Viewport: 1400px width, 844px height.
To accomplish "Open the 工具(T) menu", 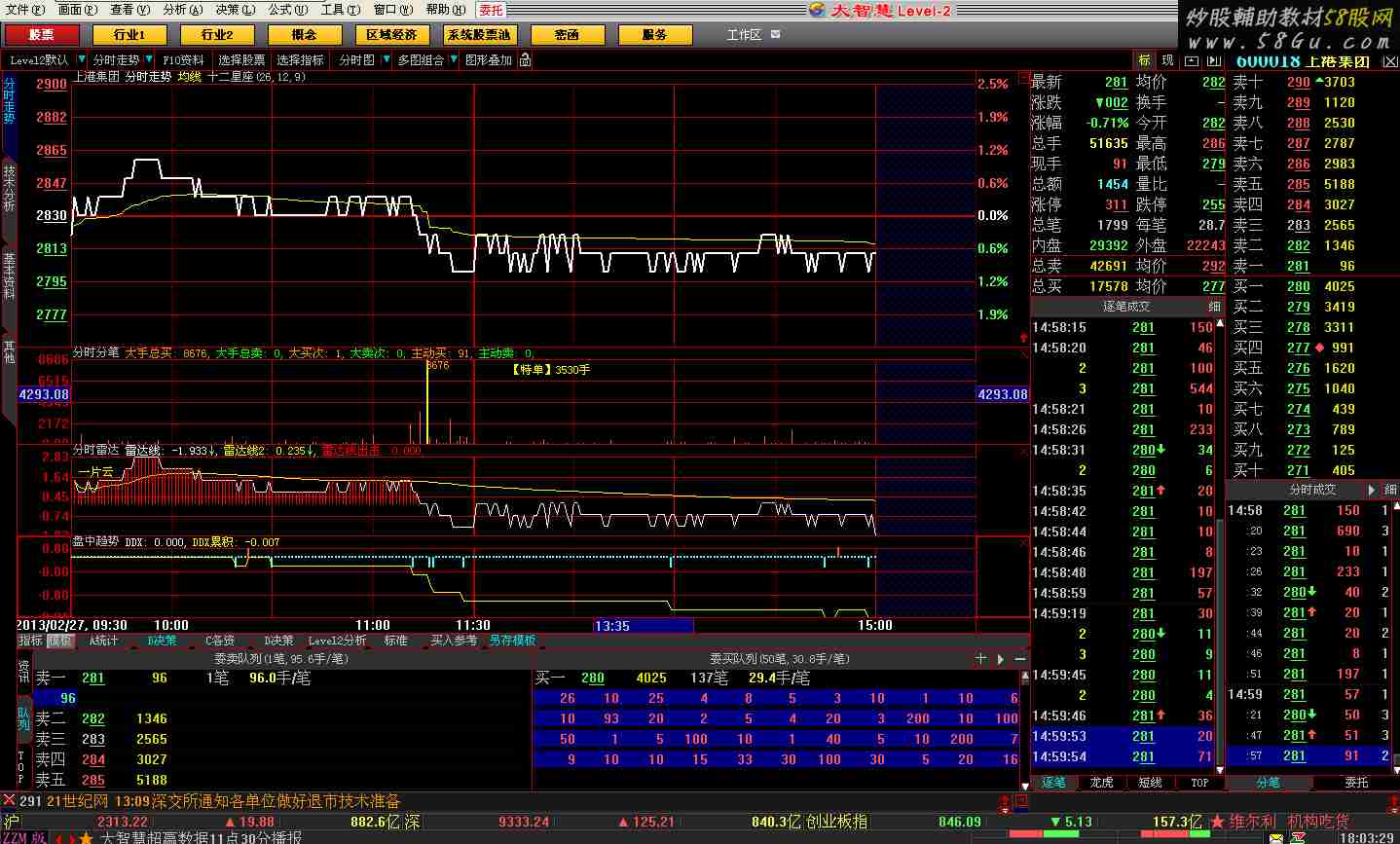I will [x=340, y=10].
